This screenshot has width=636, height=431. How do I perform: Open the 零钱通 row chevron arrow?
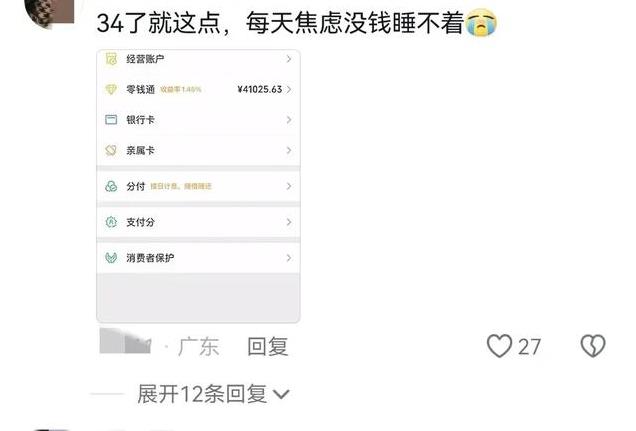(x=289, y=89)
